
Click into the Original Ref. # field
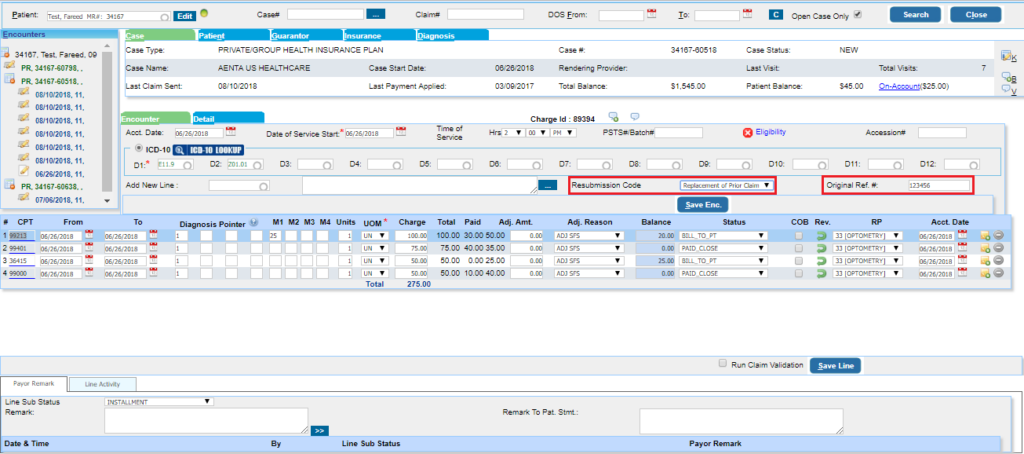[x=937, y=186]
